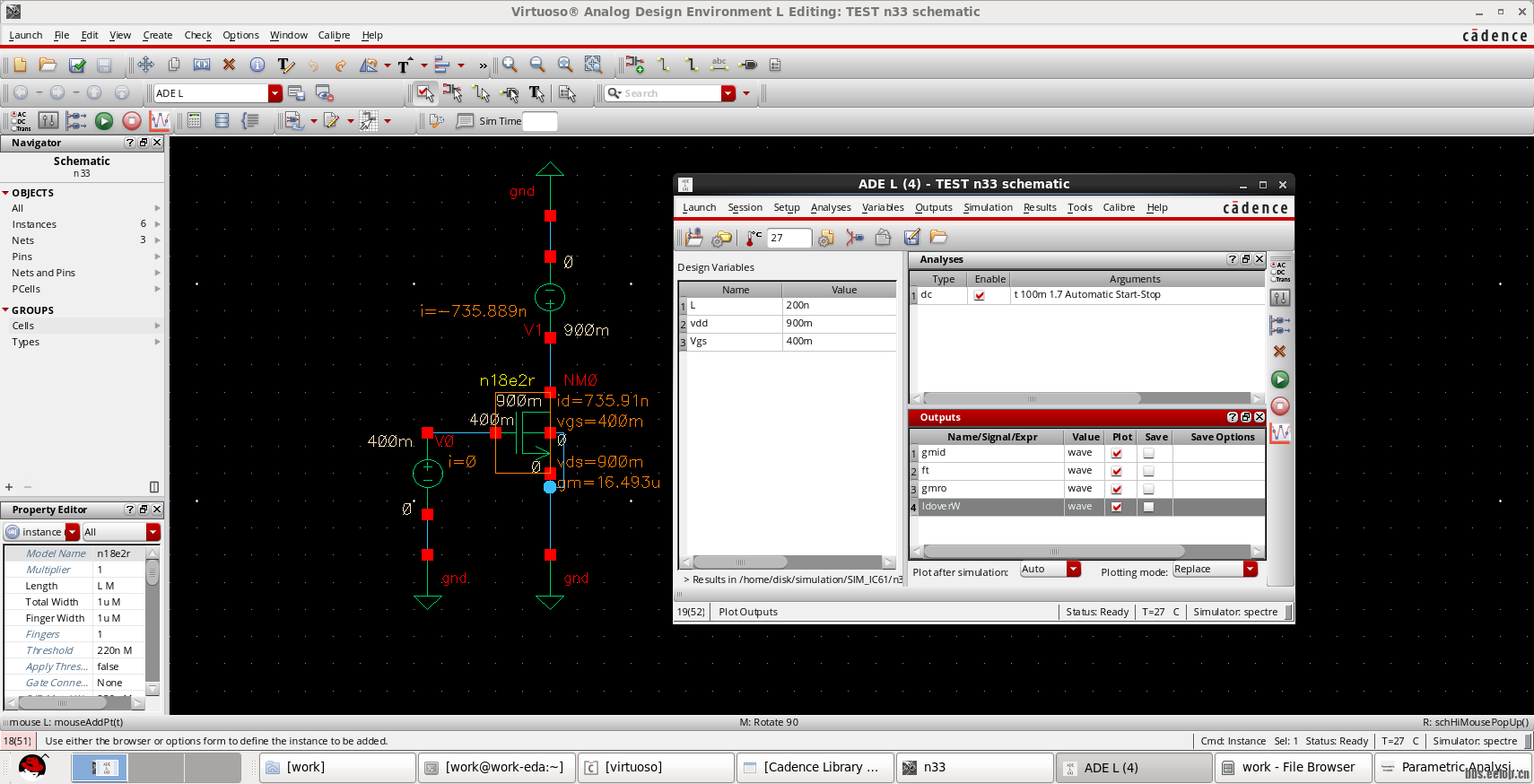Screen dimensions: 1534x784
Task: Click the New file icon in main toolbar
Action: point(20,65)
